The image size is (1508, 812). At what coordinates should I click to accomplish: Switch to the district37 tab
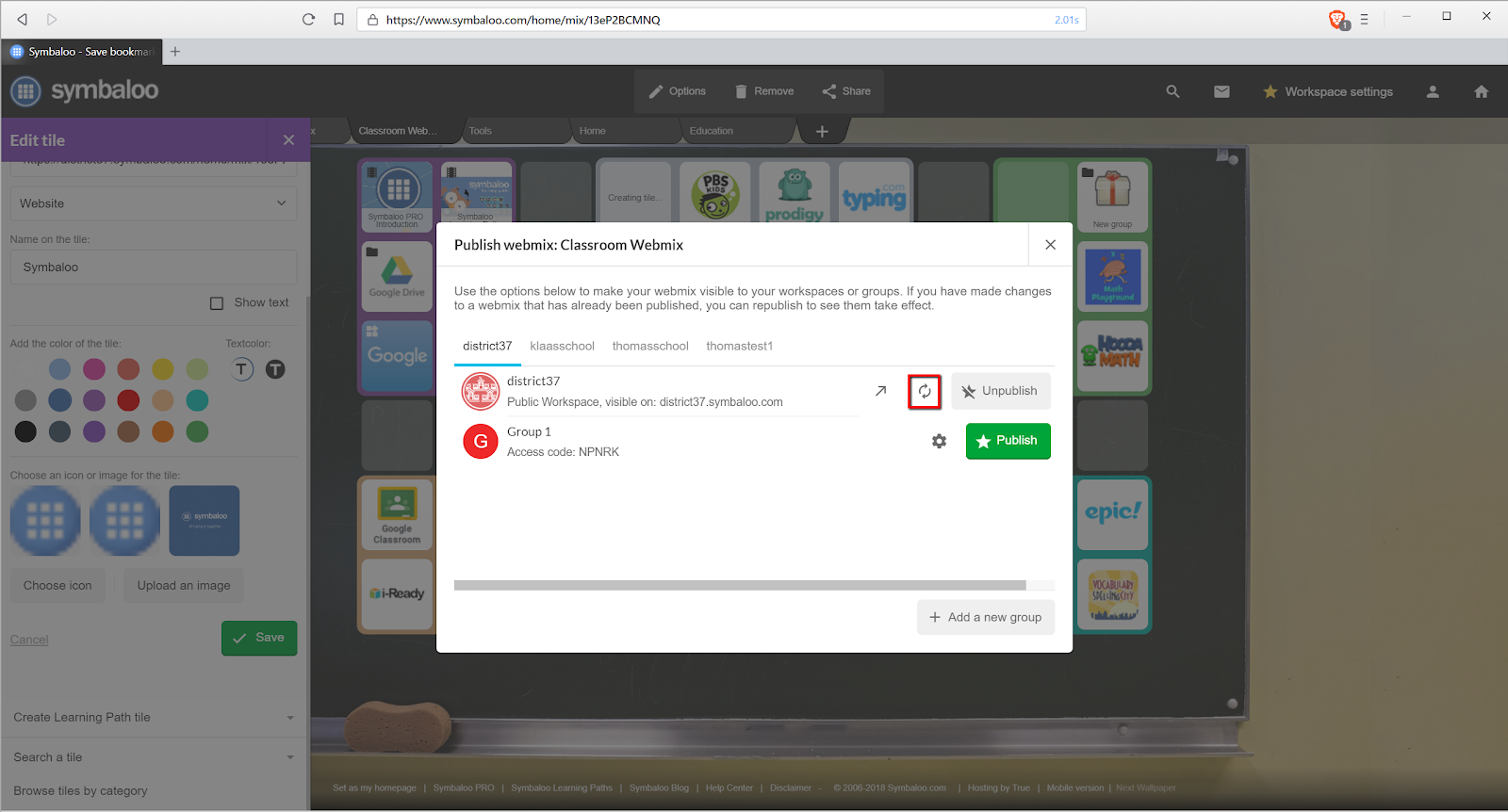487,346
